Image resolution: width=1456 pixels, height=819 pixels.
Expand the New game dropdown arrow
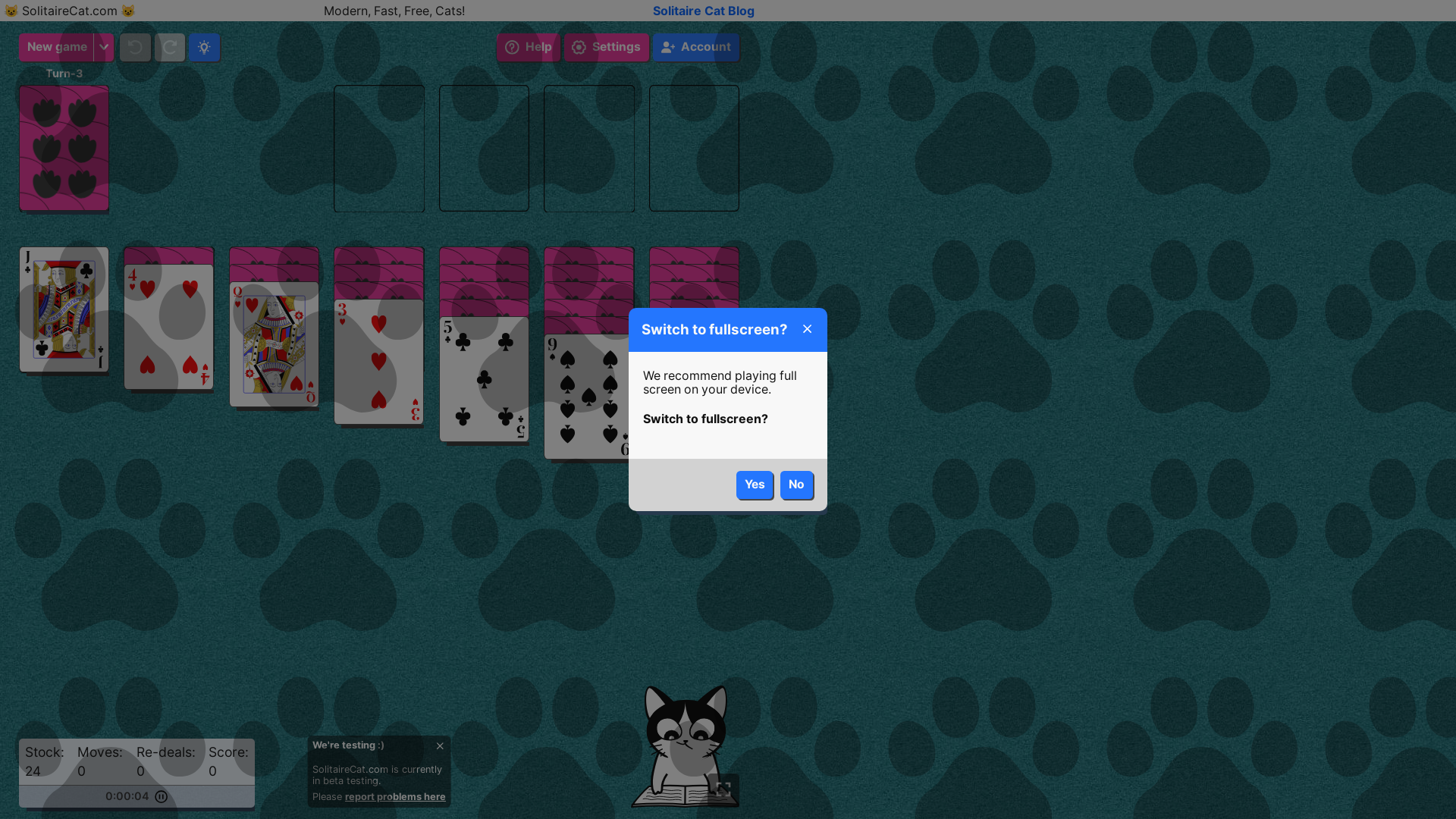[x=104, y=47]
